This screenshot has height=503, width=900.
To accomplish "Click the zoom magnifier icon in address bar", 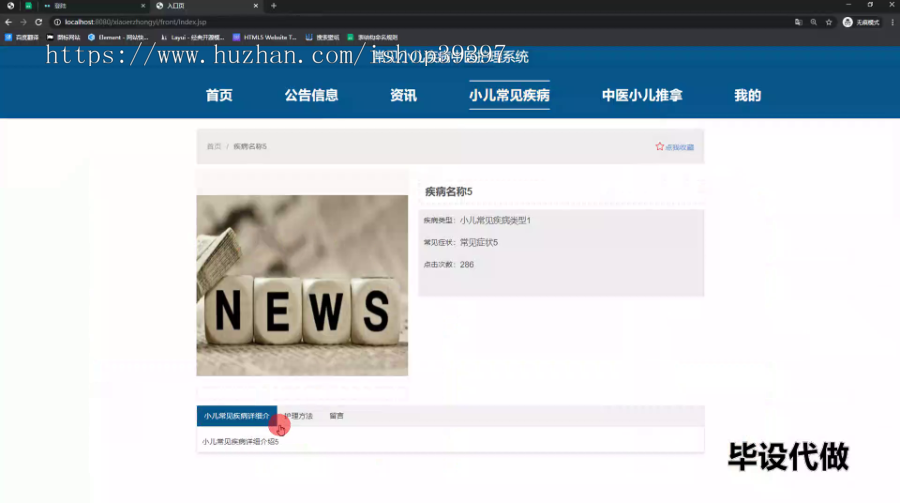I will coord(813,22).
